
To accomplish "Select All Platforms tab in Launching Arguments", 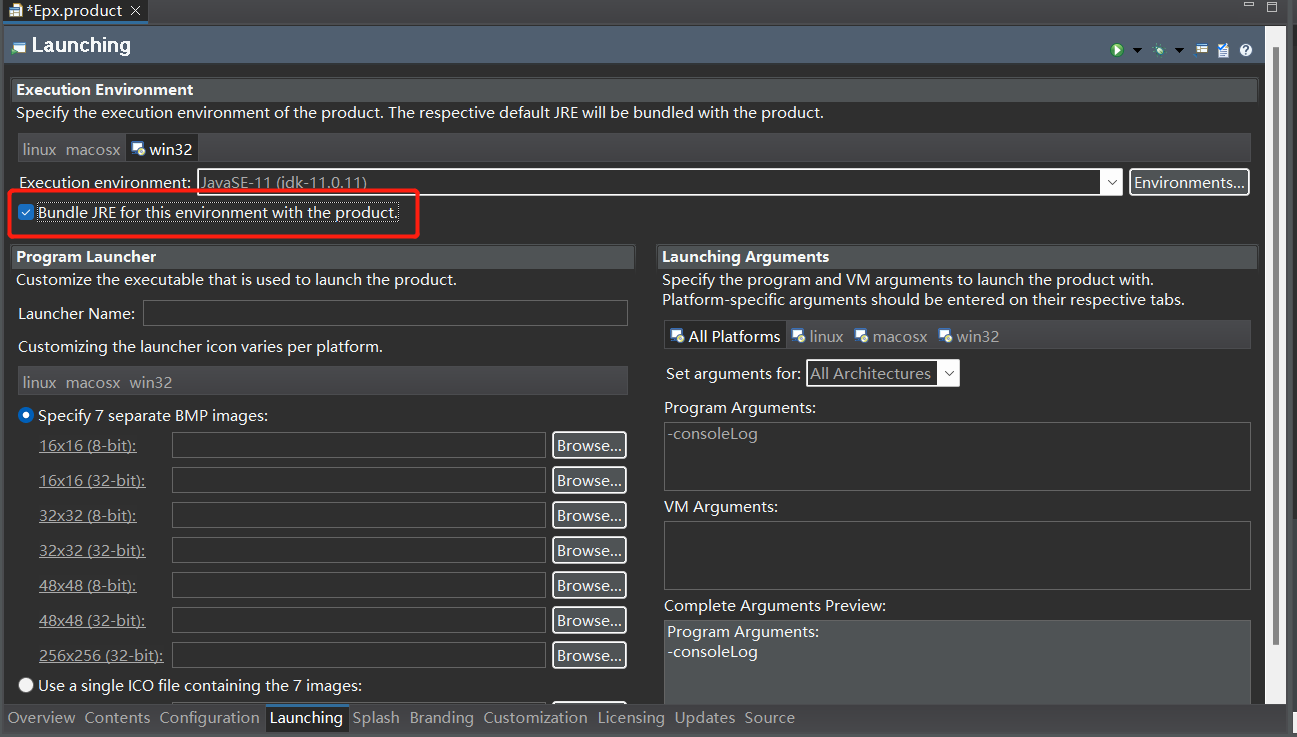I will pyautogui.click(x=725, y=336).
